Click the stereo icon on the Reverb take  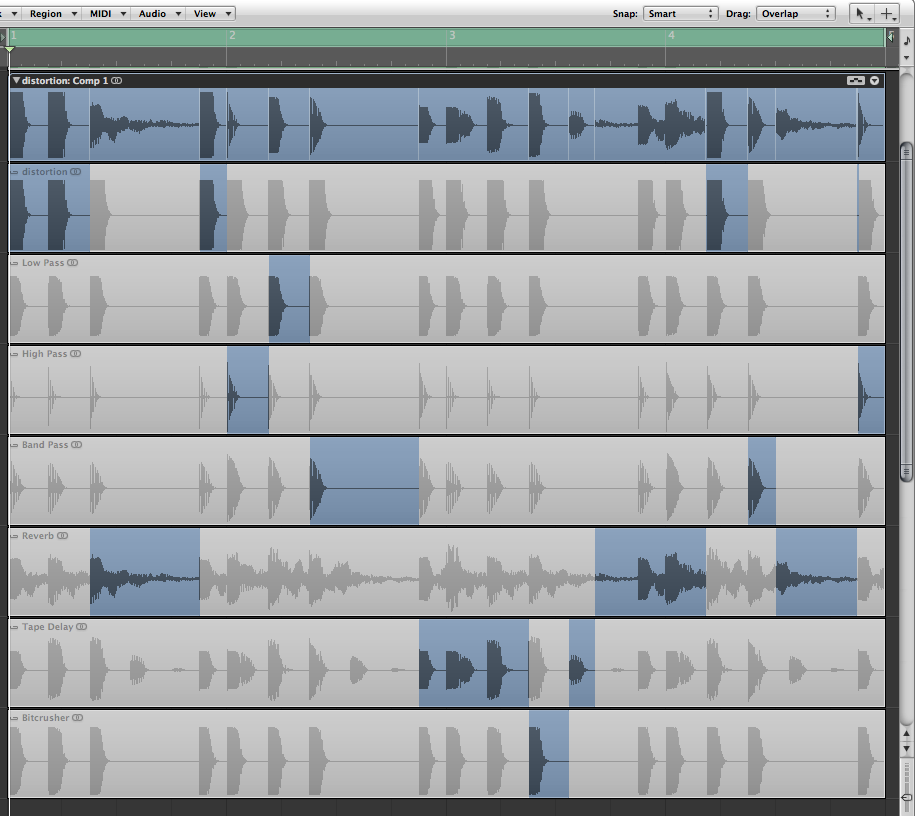(62, 536)
